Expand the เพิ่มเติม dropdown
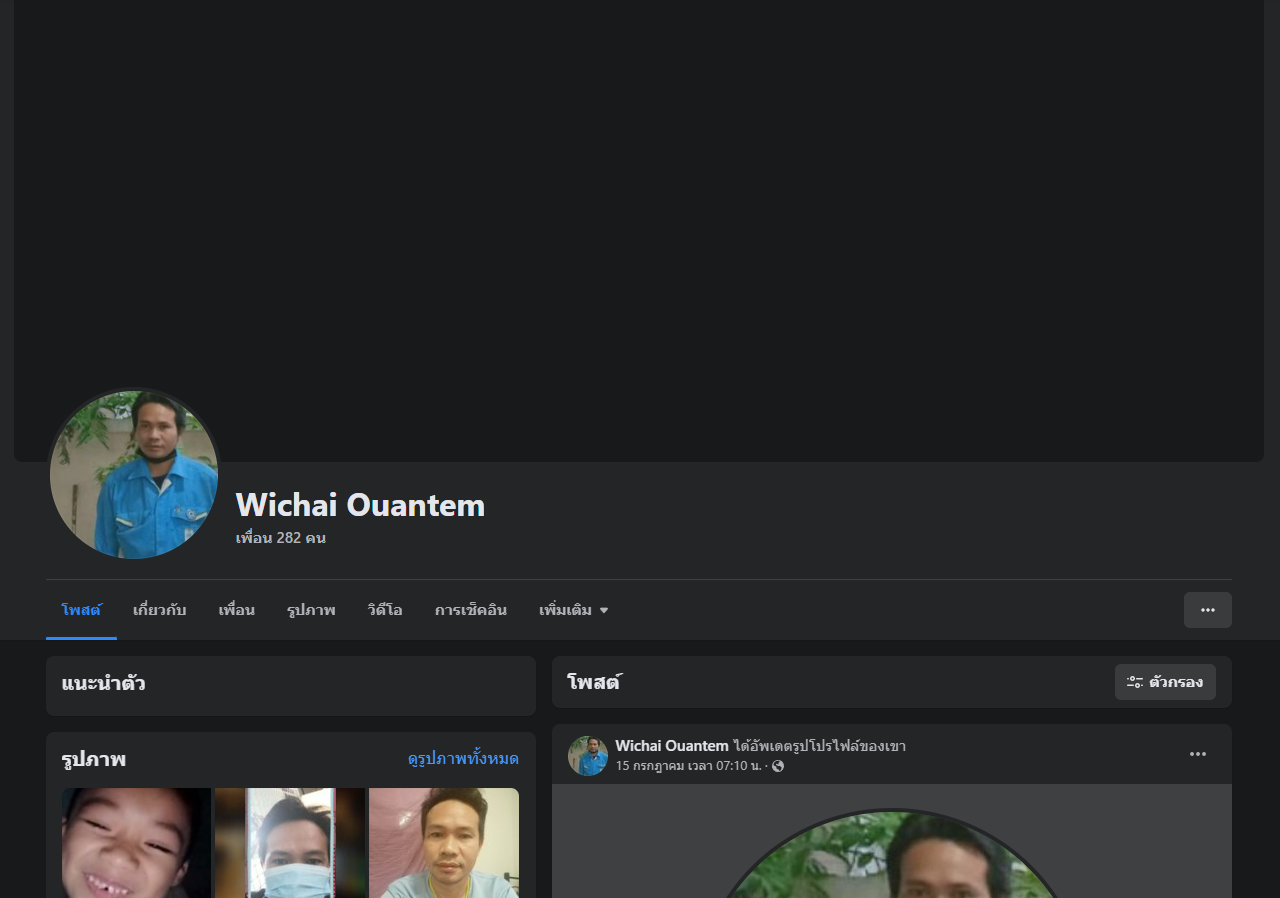The width and height of the screenshot is (1280, 898). point(574,610)
